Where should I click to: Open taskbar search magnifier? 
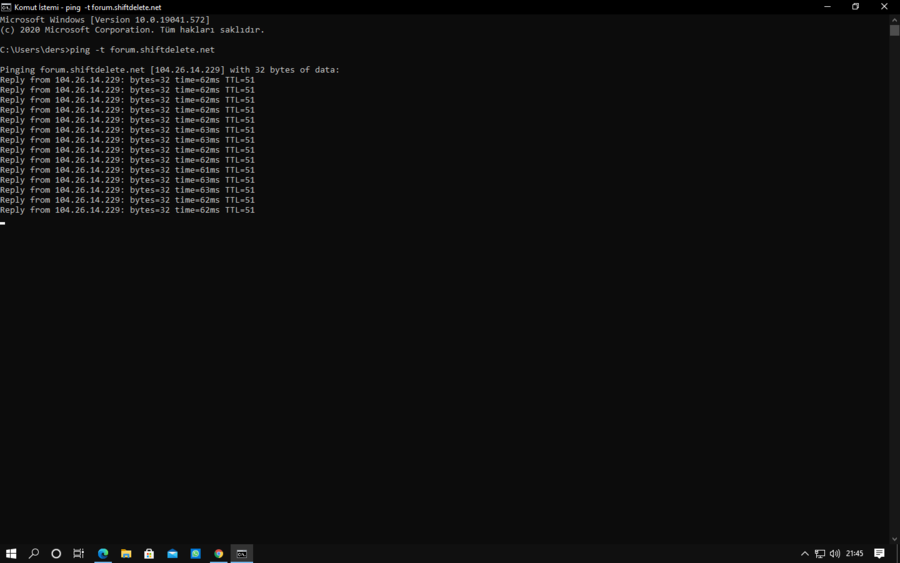pyautogui.click(x=34, y=553)
